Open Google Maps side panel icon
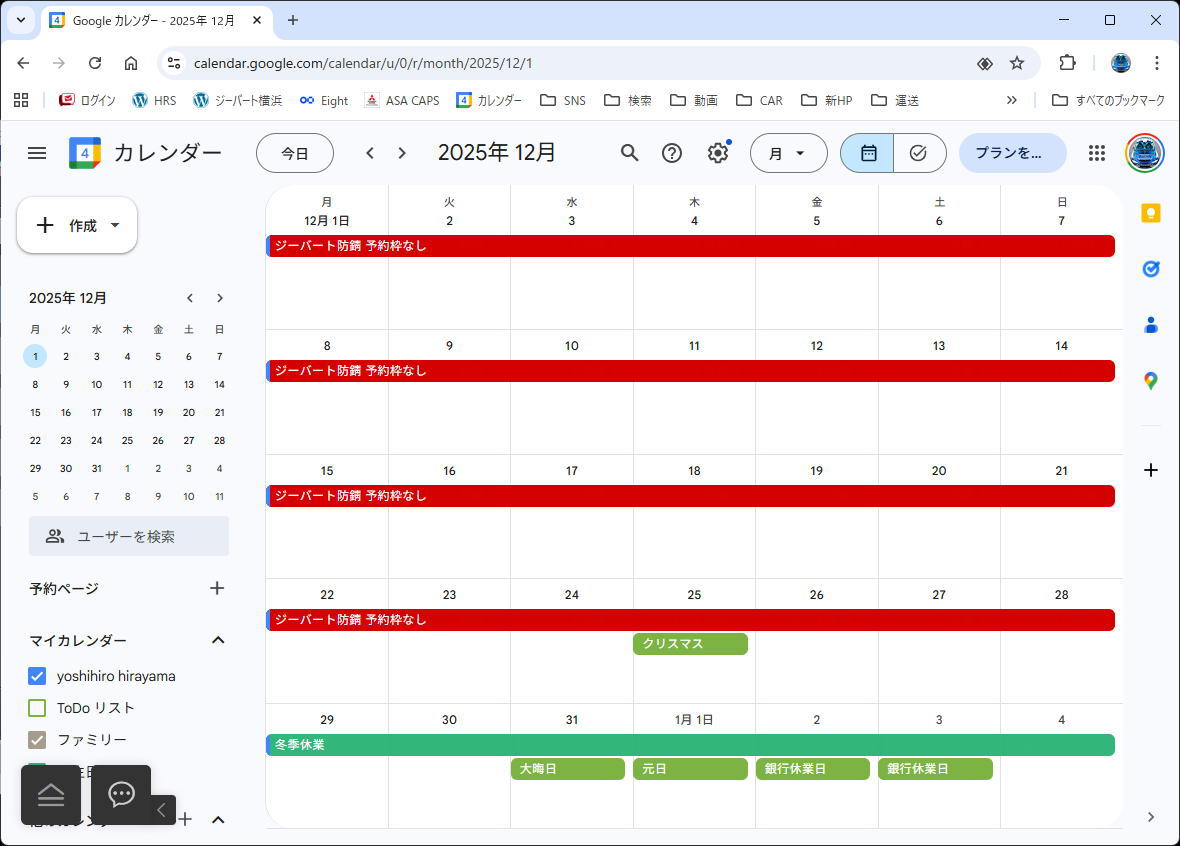Viewport: 1180px width, 846px height. pos(1151,381)
